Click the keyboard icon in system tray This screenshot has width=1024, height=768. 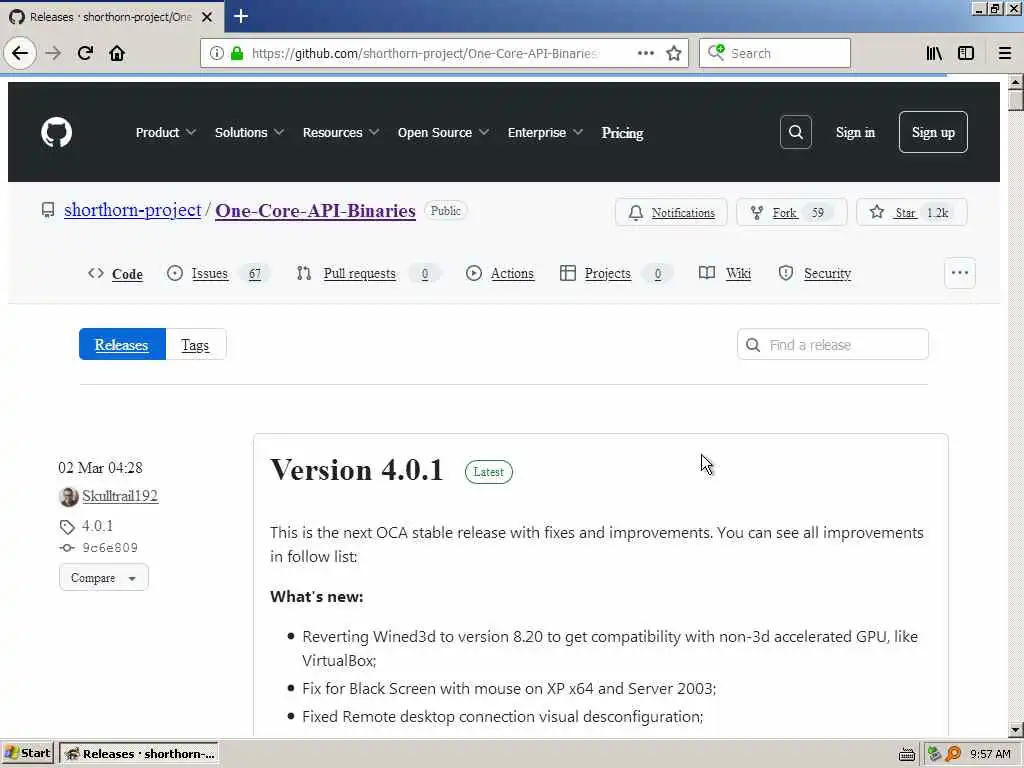pos(906,754)
